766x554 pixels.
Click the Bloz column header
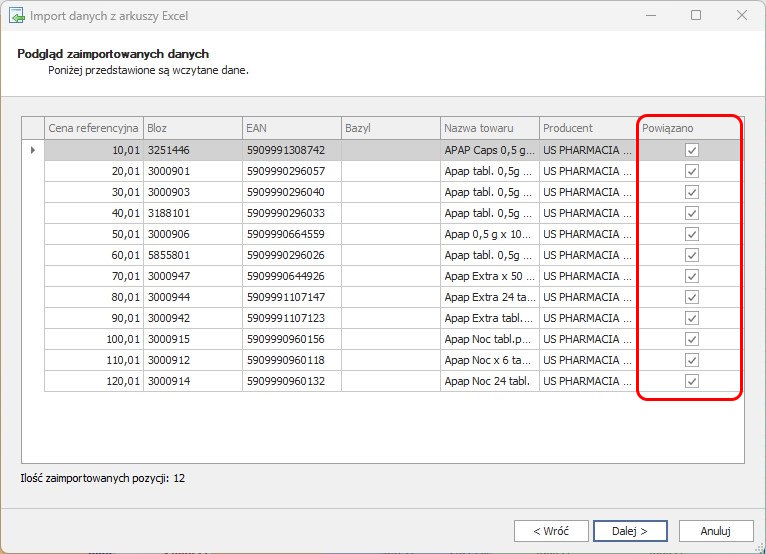click(x=192, y=128)
